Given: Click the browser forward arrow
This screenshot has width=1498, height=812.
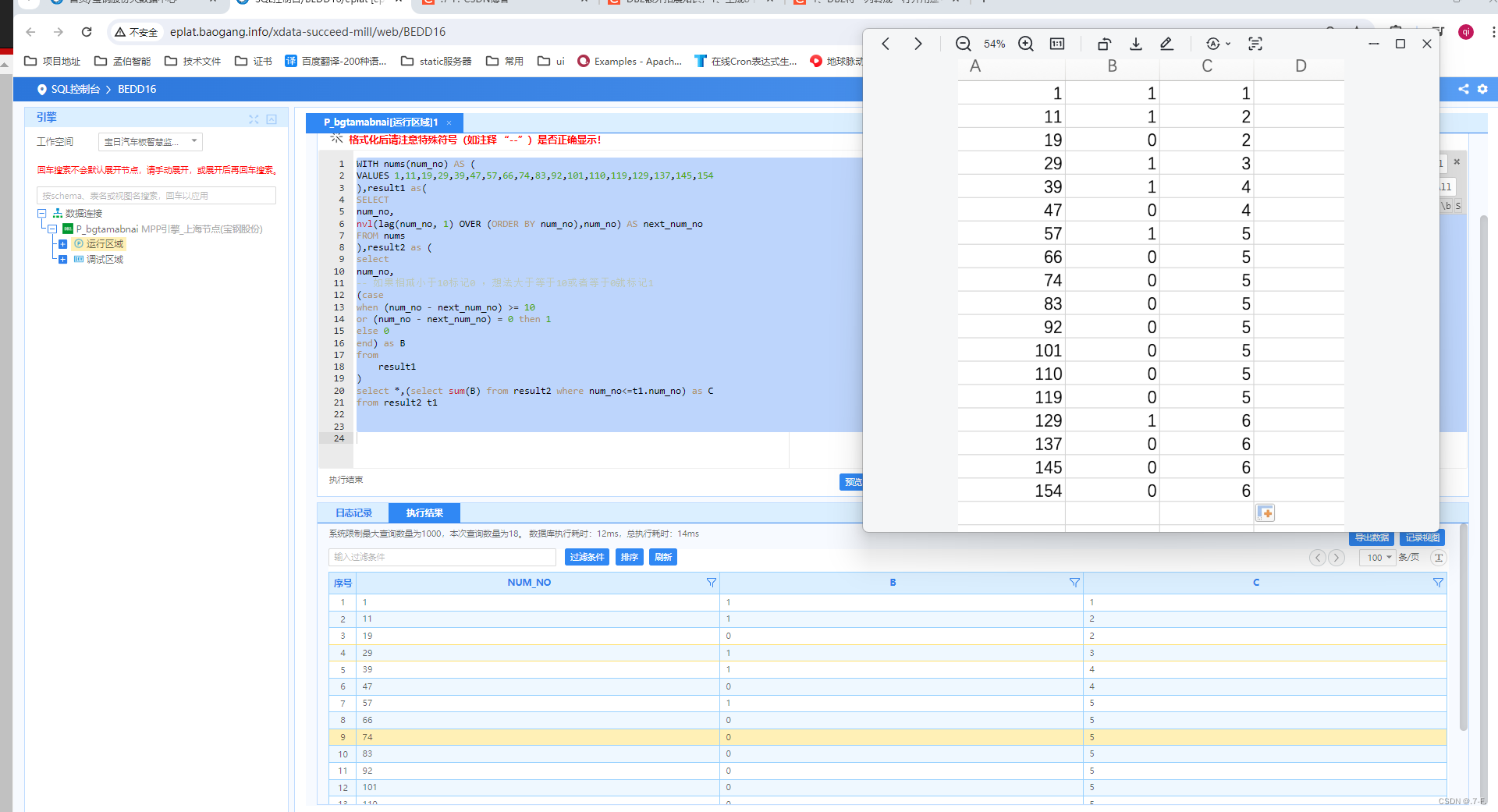Looking at the screenshot, I should pos(59,32).
